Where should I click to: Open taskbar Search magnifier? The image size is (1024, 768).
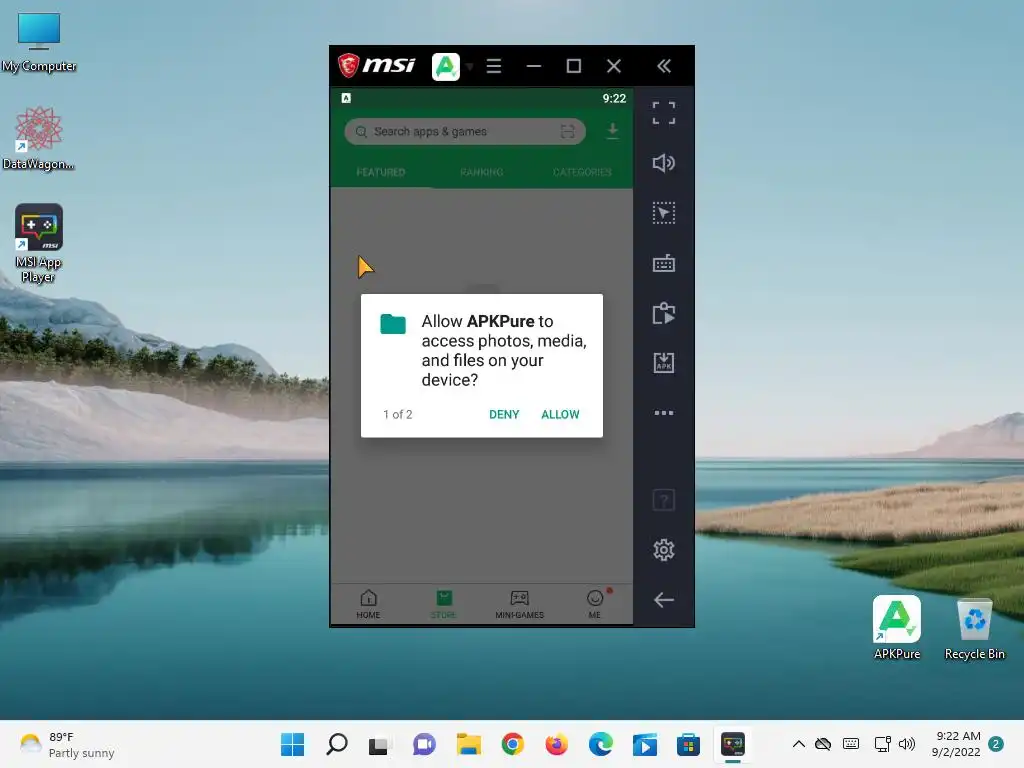tap(336, 744)
